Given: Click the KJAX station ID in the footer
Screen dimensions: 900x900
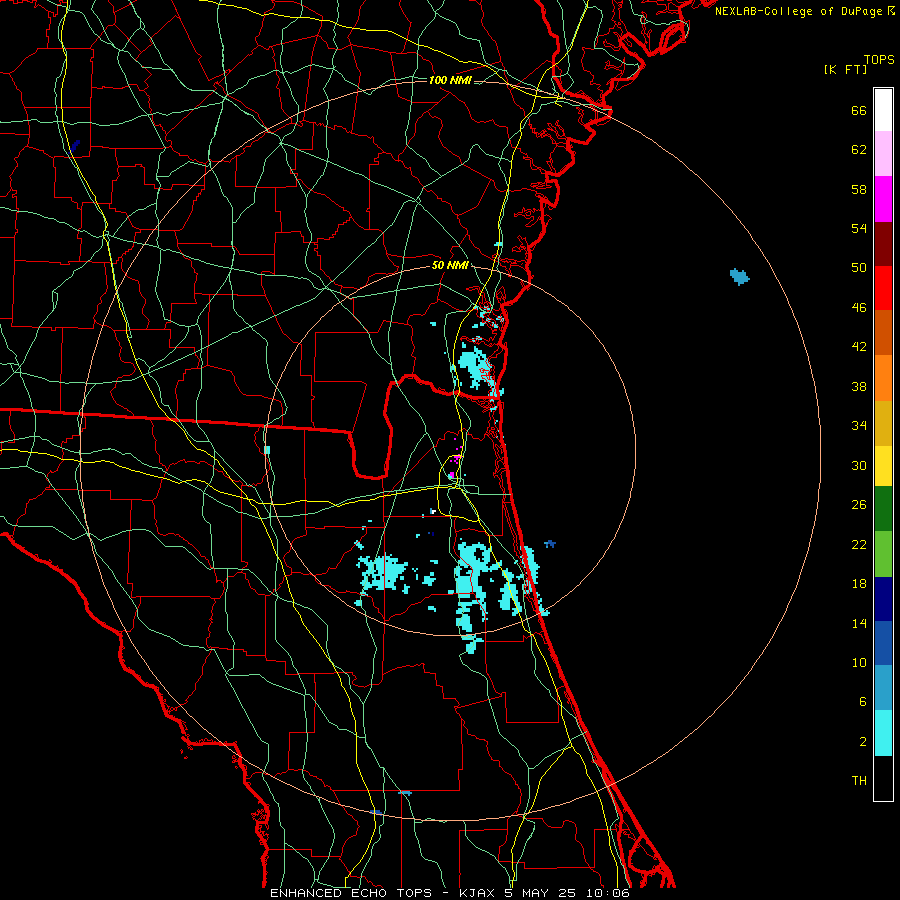Looking at the screenshot, I should coord(479,893).
